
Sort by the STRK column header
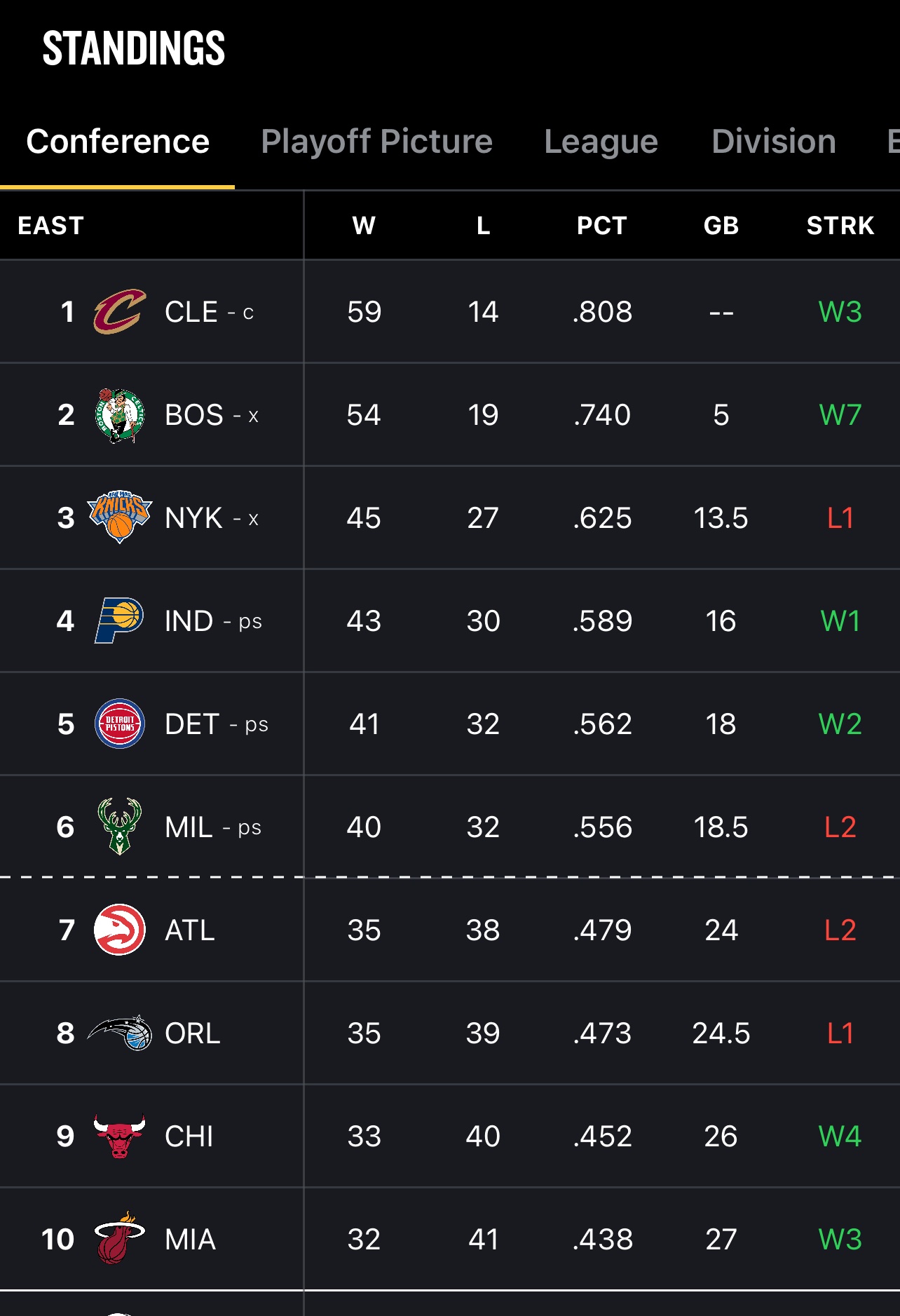pos(840,226)
